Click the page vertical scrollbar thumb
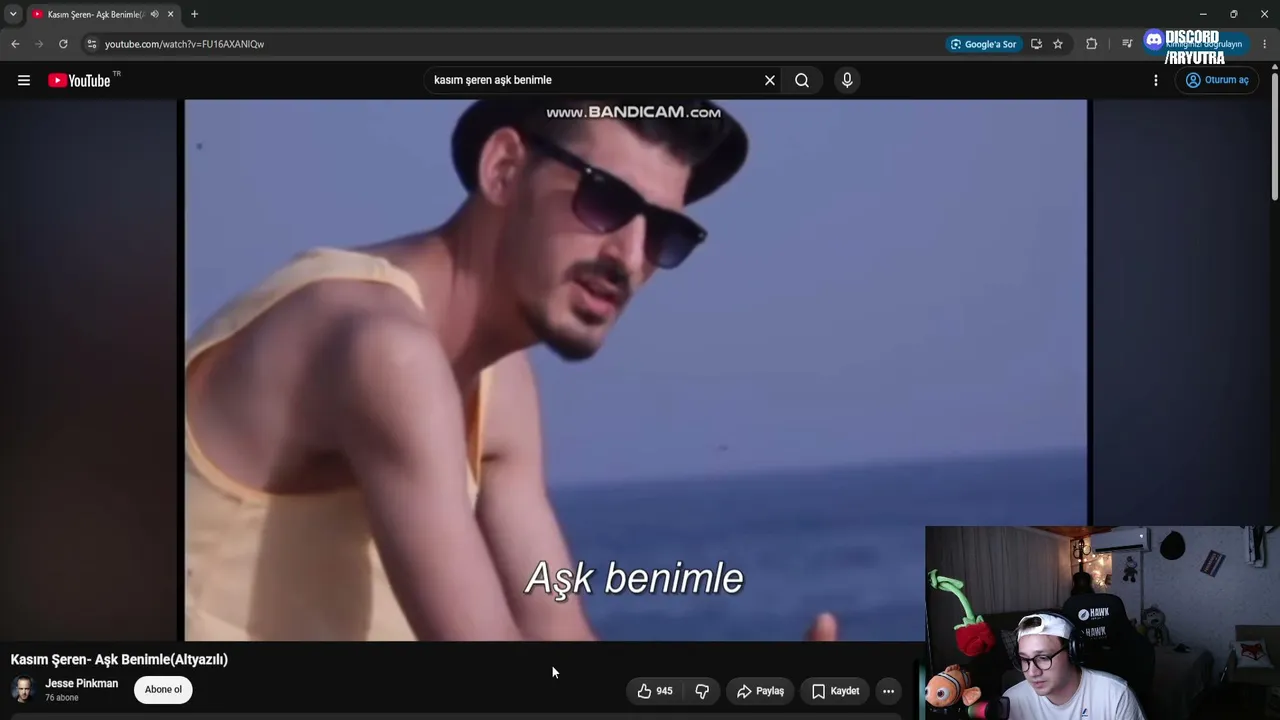 tap(1274, 135)
